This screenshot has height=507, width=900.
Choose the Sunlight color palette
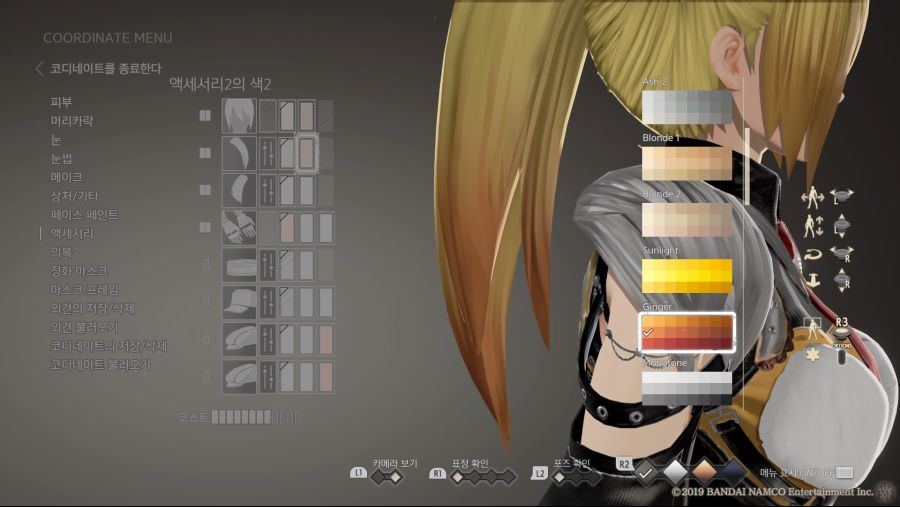tap(687, 275)
